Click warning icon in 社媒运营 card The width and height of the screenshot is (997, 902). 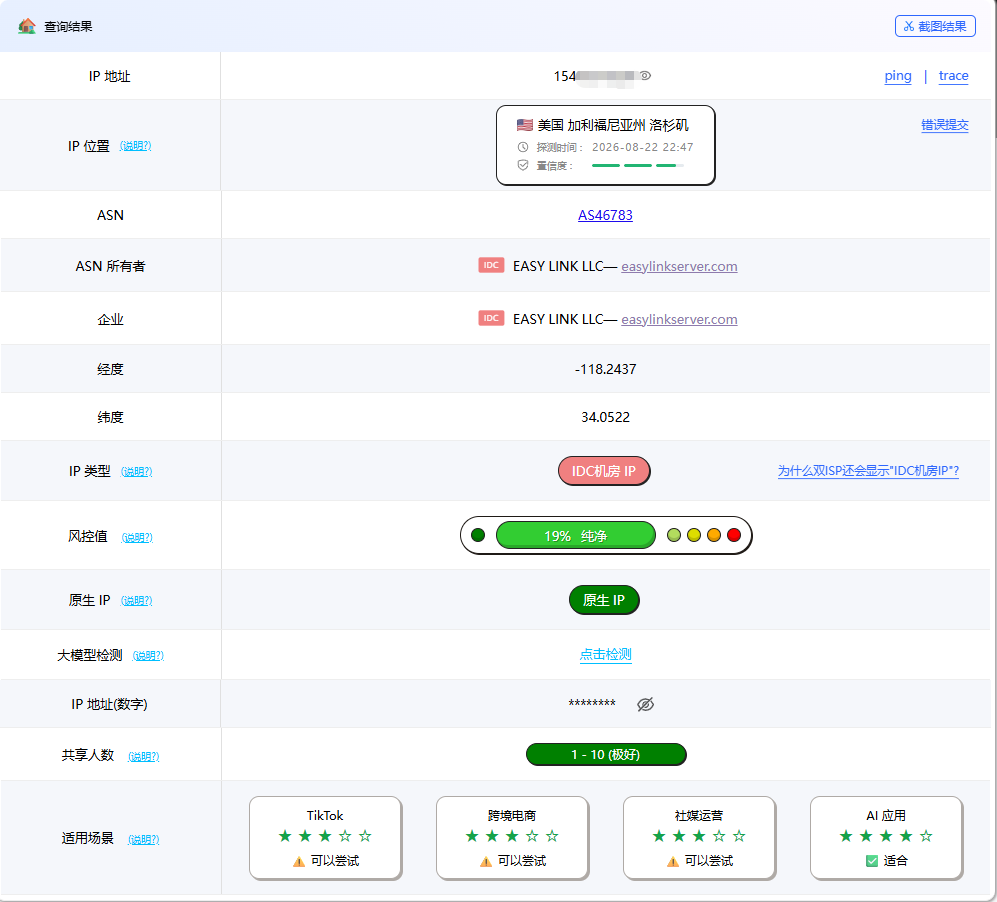click(x=673, y=861)
